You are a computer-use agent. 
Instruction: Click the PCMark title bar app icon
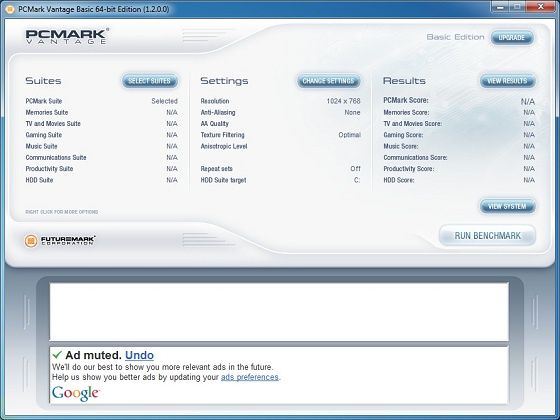(10, 9)
